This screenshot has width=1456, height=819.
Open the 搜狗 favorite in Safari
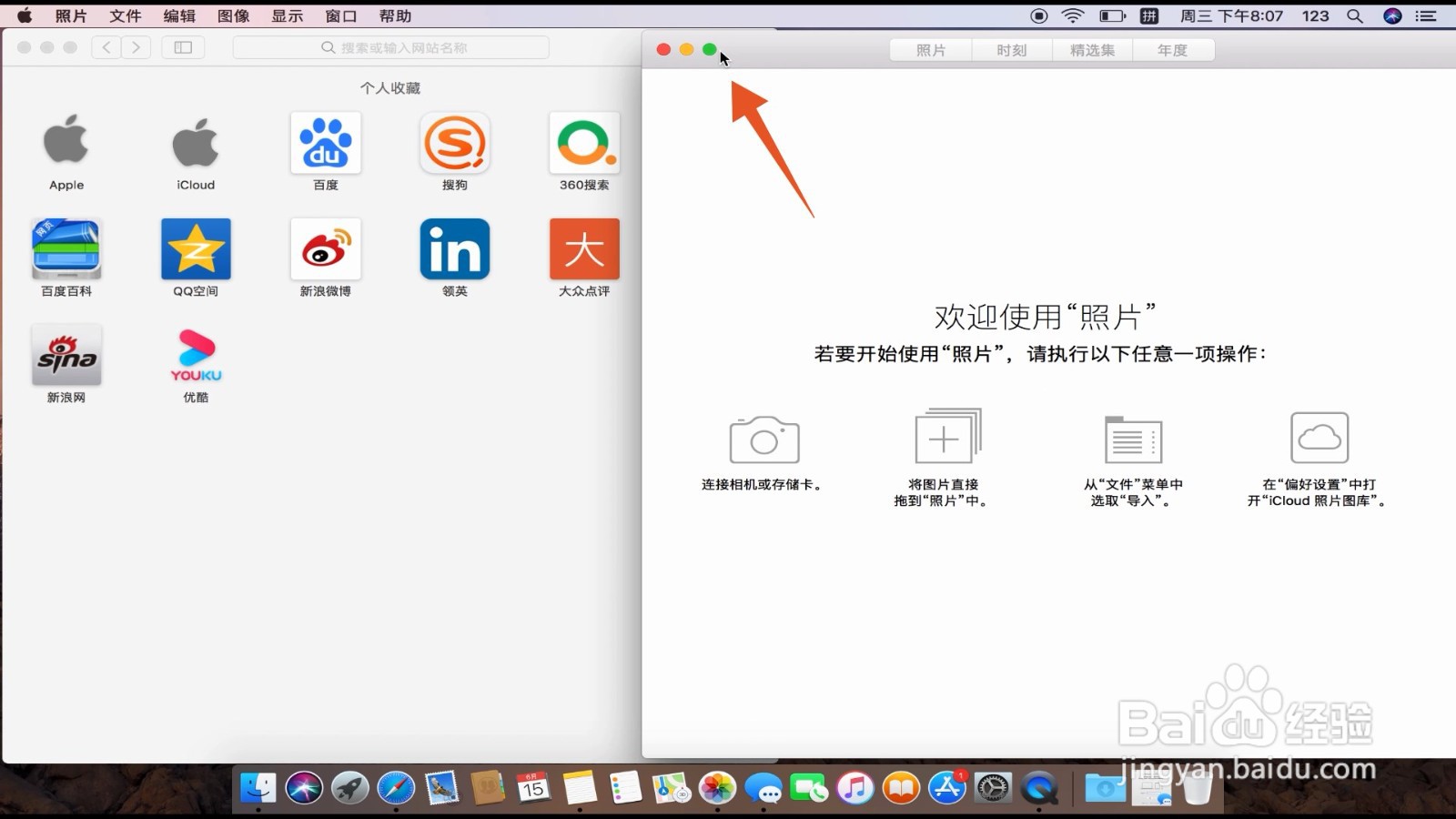(x=455, y=143)
